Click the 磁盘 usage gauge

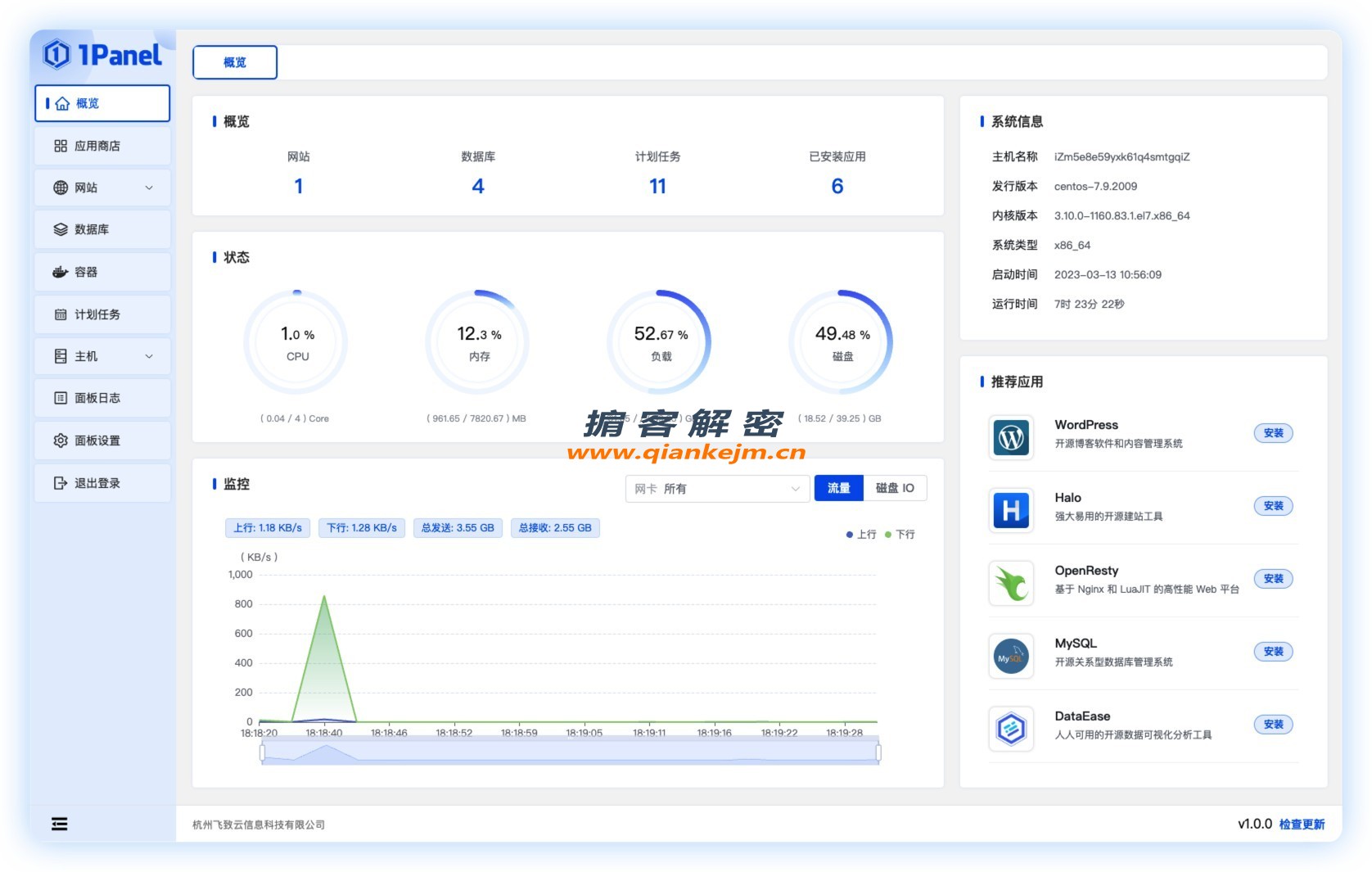842,342
